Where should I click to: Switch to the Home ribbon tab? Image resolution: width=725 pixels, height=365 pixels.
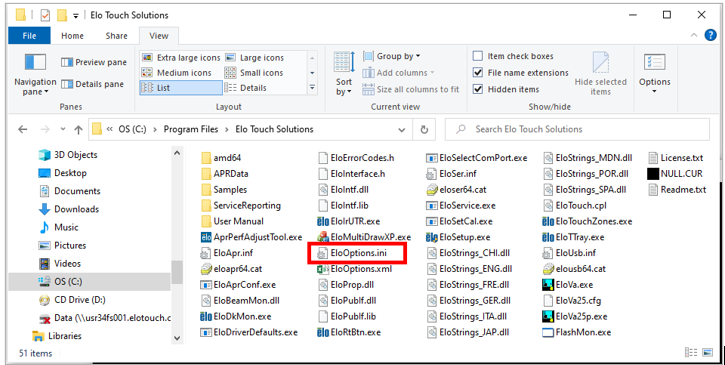(x=72, y=36)
